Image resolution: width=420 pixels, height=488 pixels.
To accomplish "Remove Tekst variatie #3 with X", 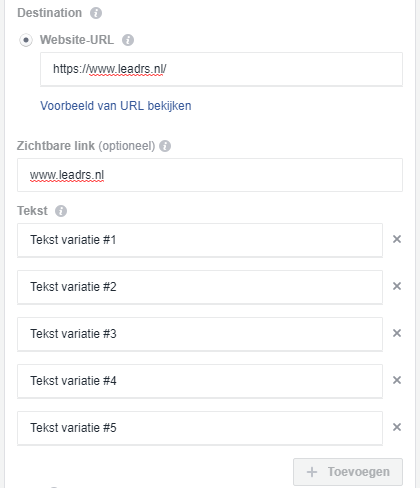I will [x=397, y=333].
